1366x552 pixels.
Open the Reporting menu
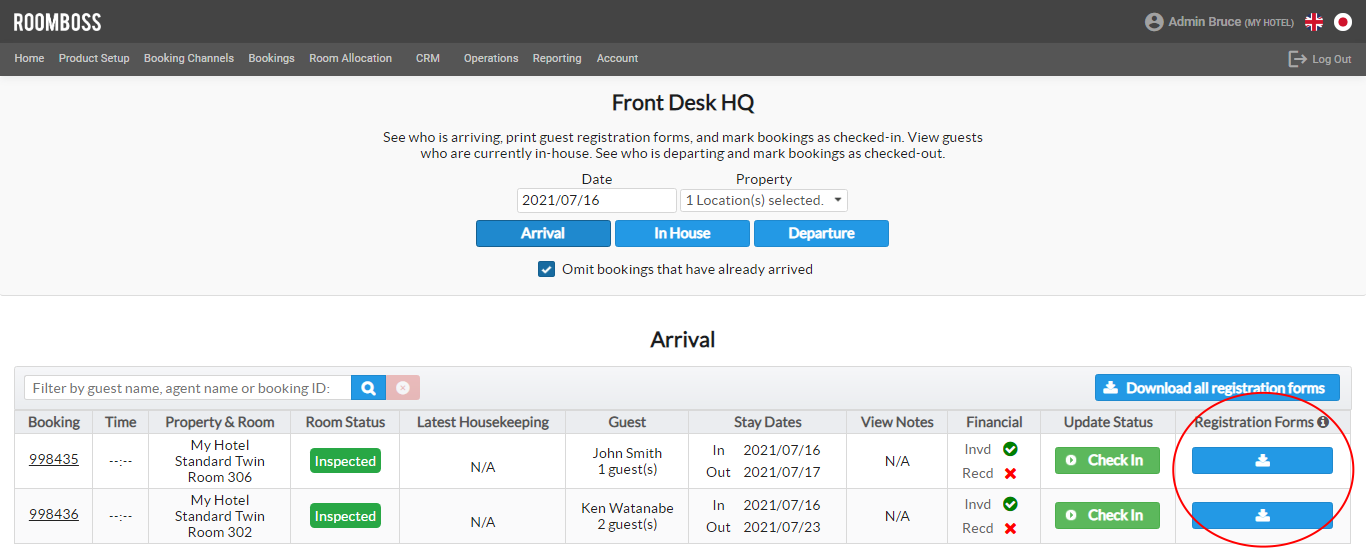[x=556, y=58]
